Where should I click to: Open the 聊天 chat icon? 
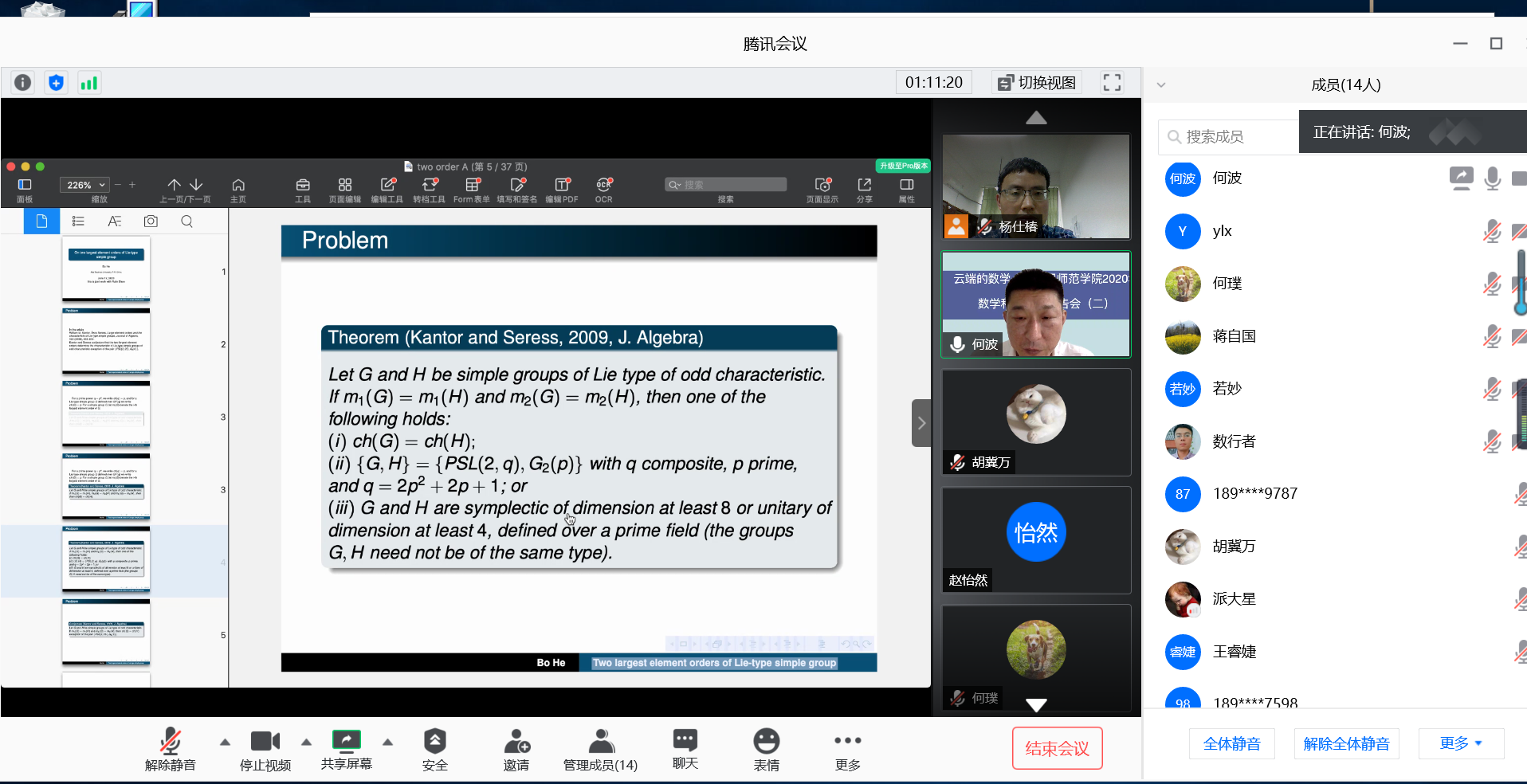point(685,749)
